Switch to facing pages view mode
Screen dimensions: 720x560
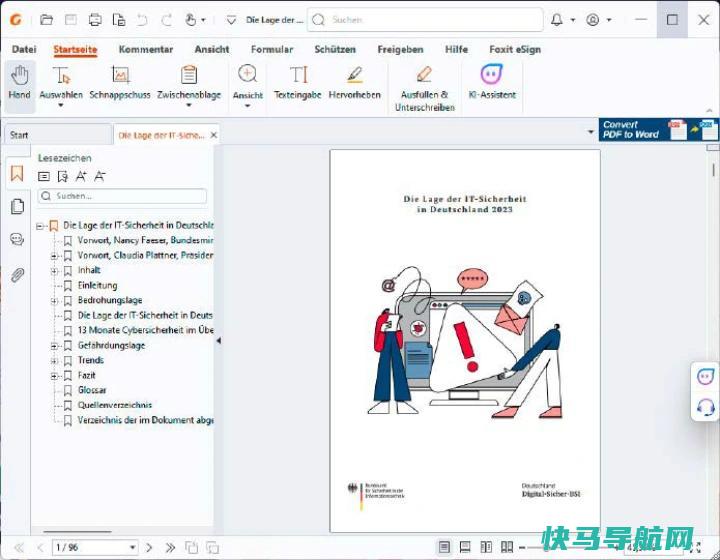(486, 547)
